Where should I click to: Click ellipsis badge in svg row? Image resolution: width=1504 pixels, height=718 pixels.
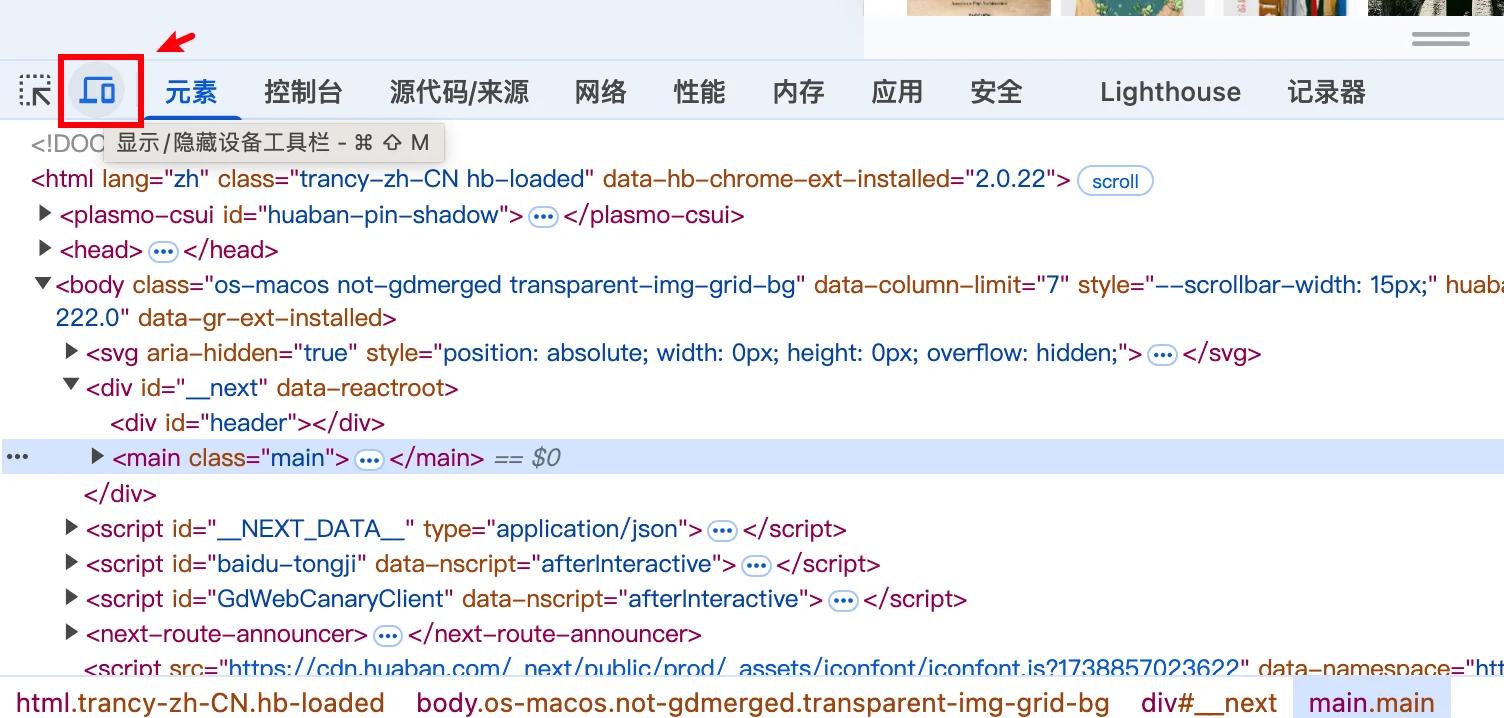1162,355
